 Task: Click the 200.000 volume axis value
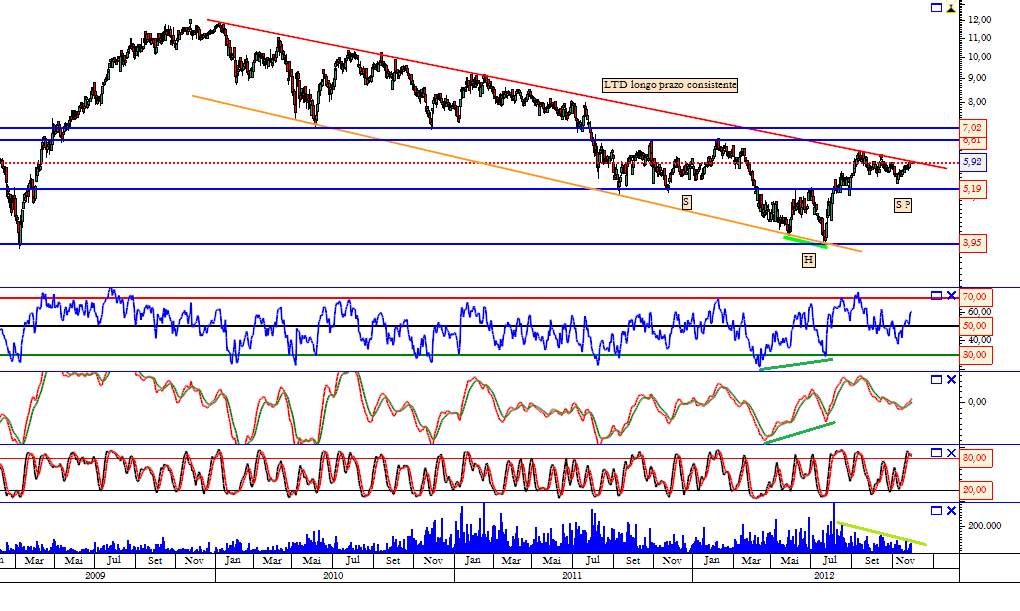(x=985, y=526)
